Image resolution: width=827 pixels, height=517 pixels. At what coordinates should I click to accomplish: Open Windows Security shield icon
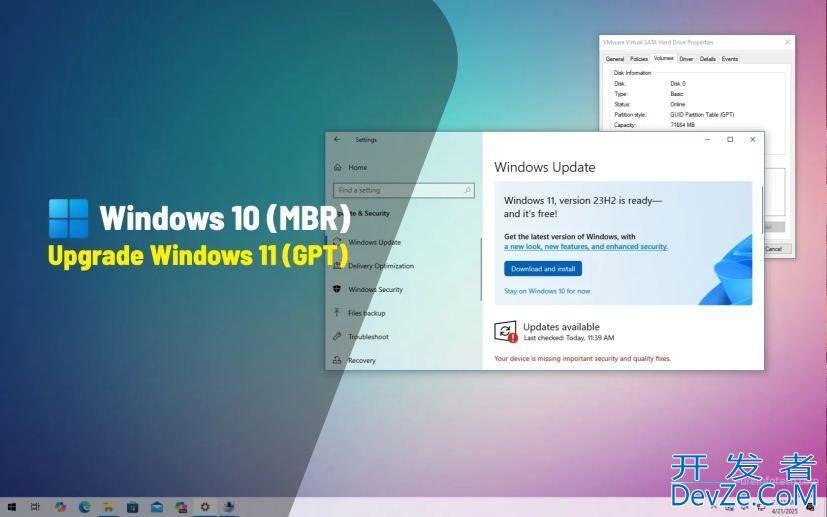(x=337, y=289)
